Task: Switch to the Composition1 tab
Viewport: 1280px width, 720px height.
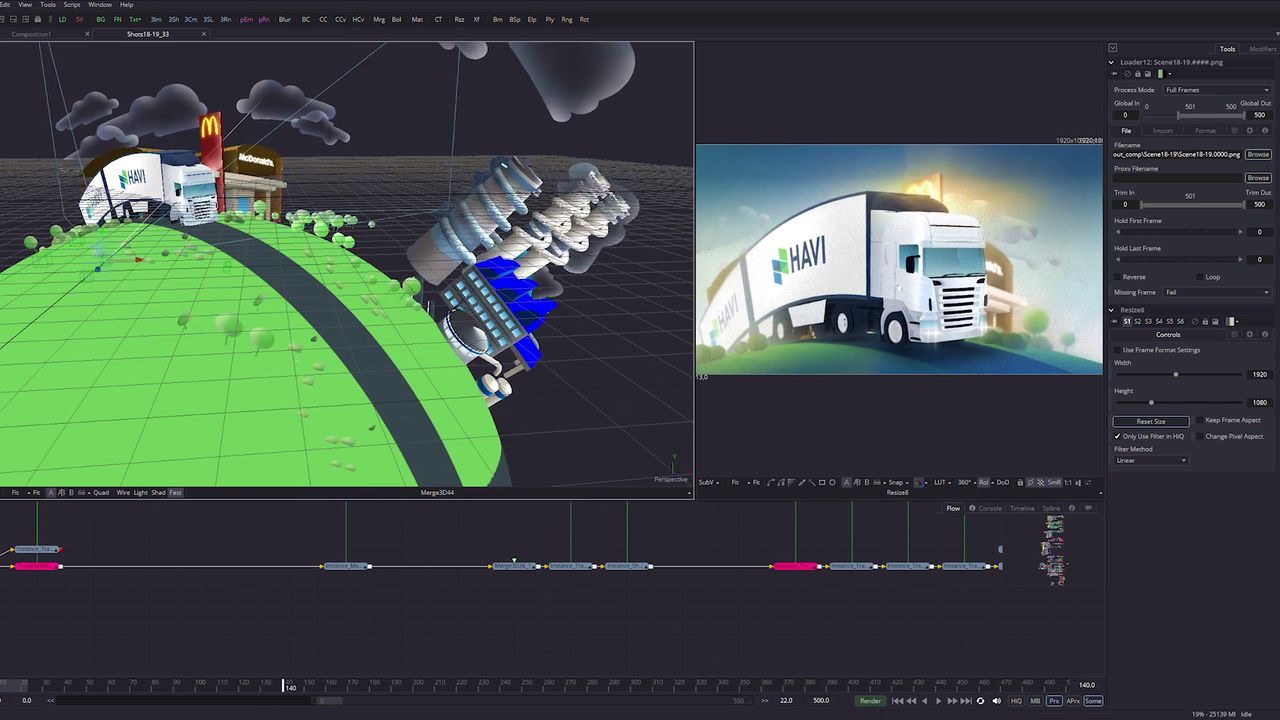Action: [32, 34]
